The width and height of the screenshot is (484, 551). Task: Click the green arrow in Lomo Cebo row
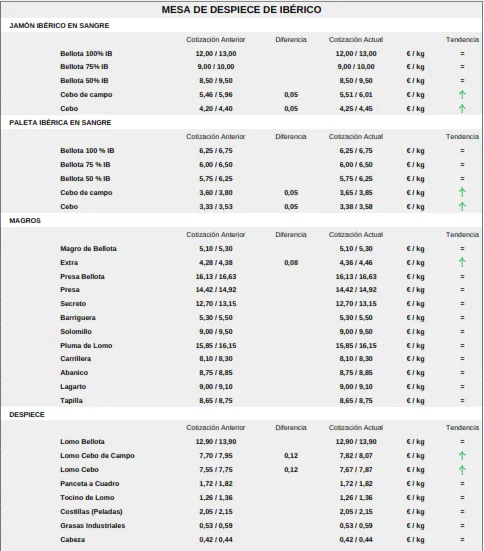click(462, 469)
